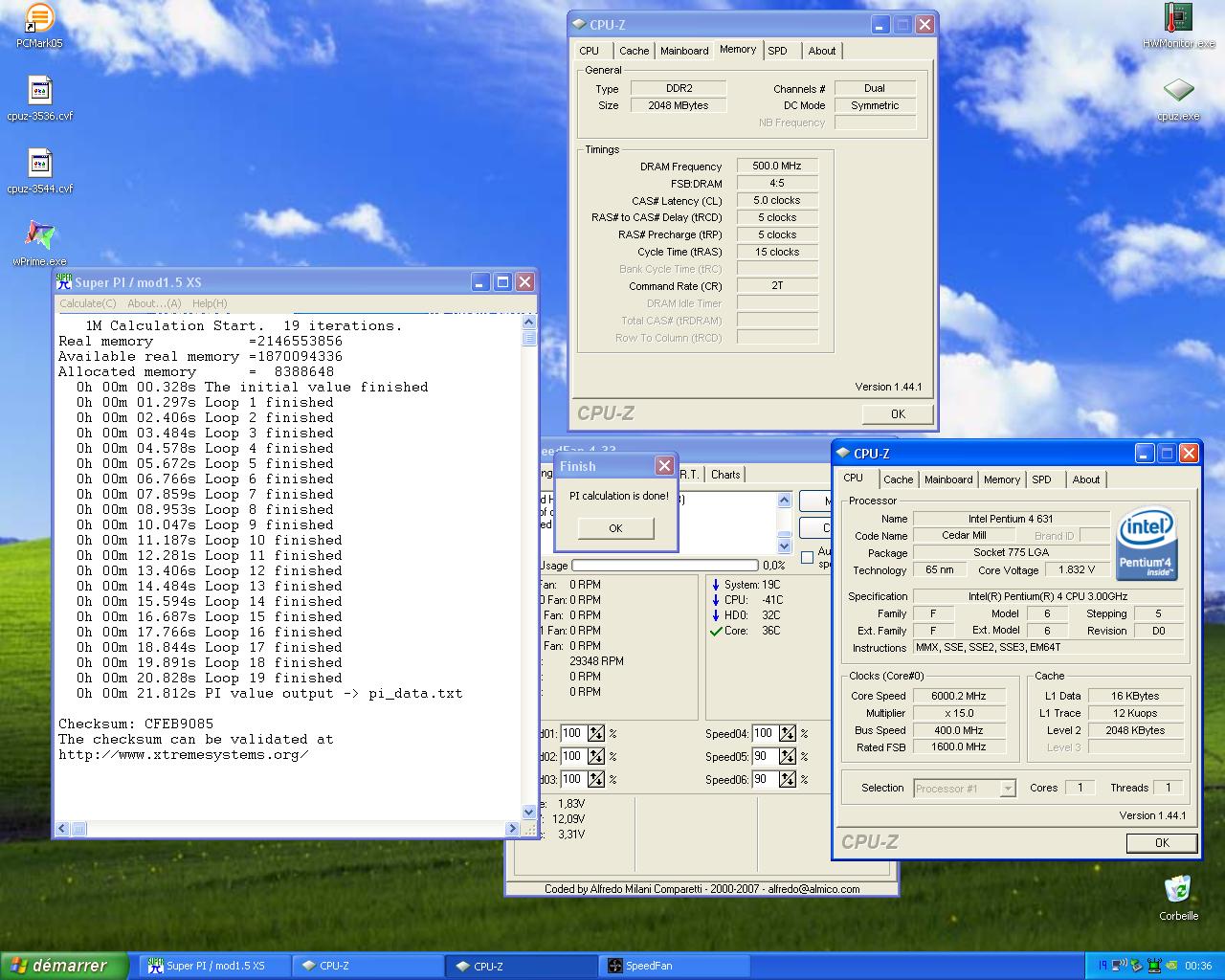Select the HWMonitor.exe desktop icon
The image size is (1225, 980).
[1178, 27]
